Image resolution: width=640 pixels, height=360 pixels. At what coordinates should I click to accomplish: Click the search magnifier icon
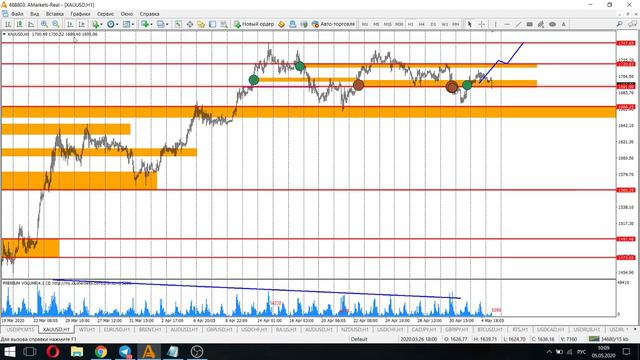[x=620, y=24]
